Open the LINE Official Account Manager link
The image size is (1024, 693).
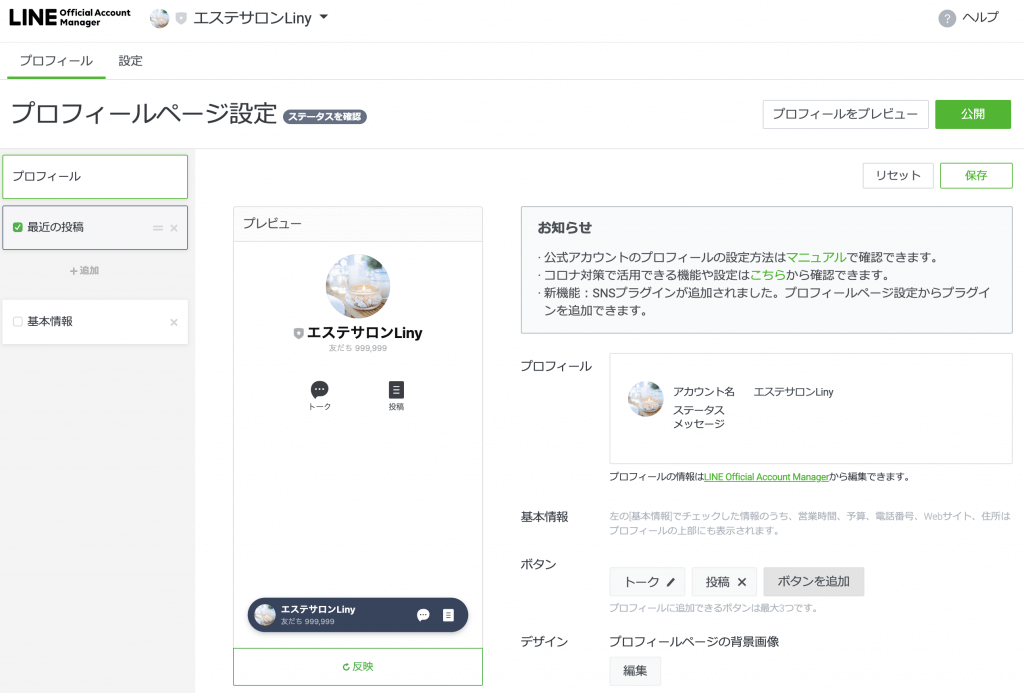(x=767, y=477)
